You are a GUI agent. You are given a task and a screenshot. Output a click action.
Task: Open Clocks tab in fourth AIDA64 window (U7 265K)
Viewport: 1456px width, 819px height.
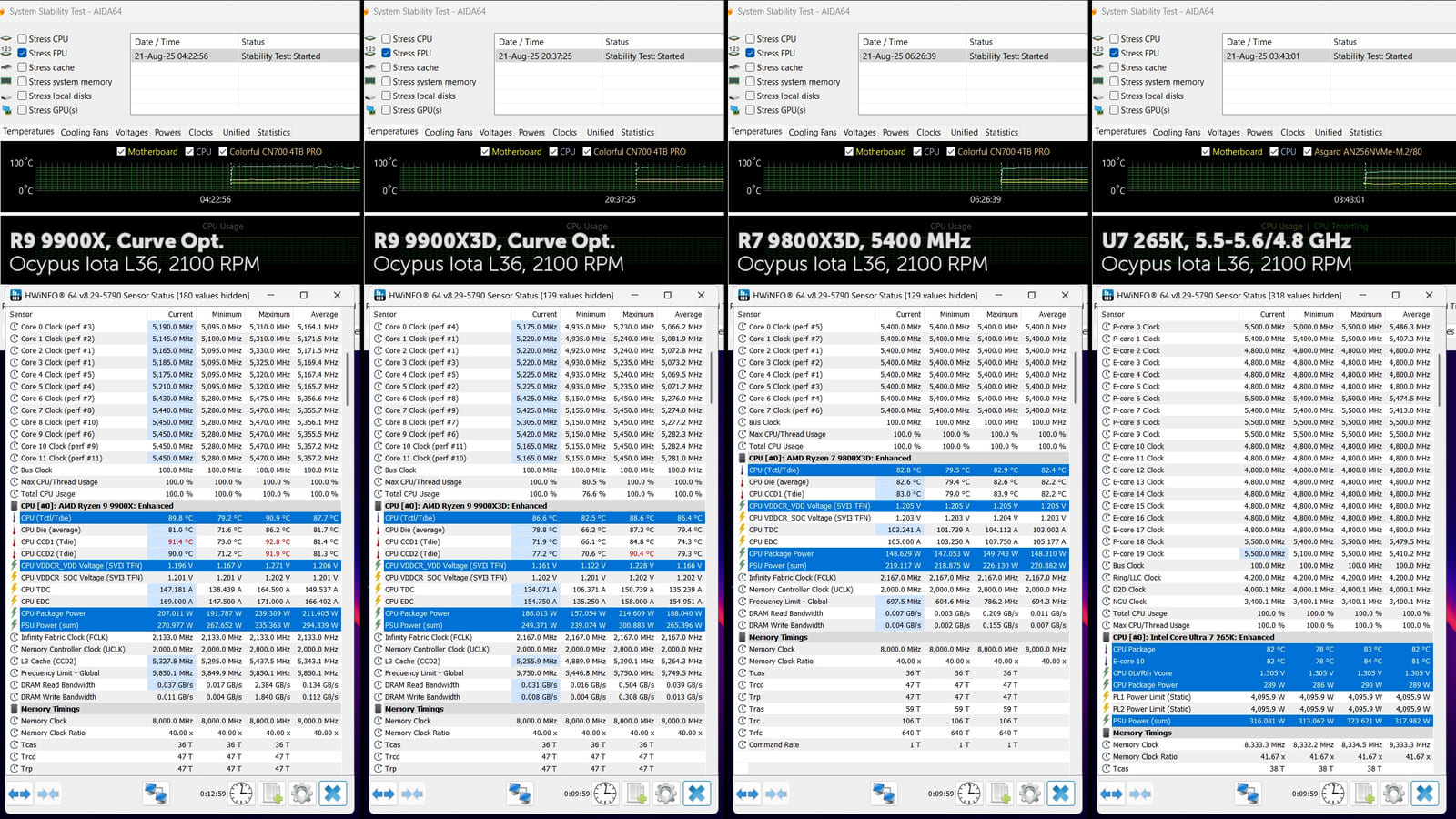[x=1292, y=132]
